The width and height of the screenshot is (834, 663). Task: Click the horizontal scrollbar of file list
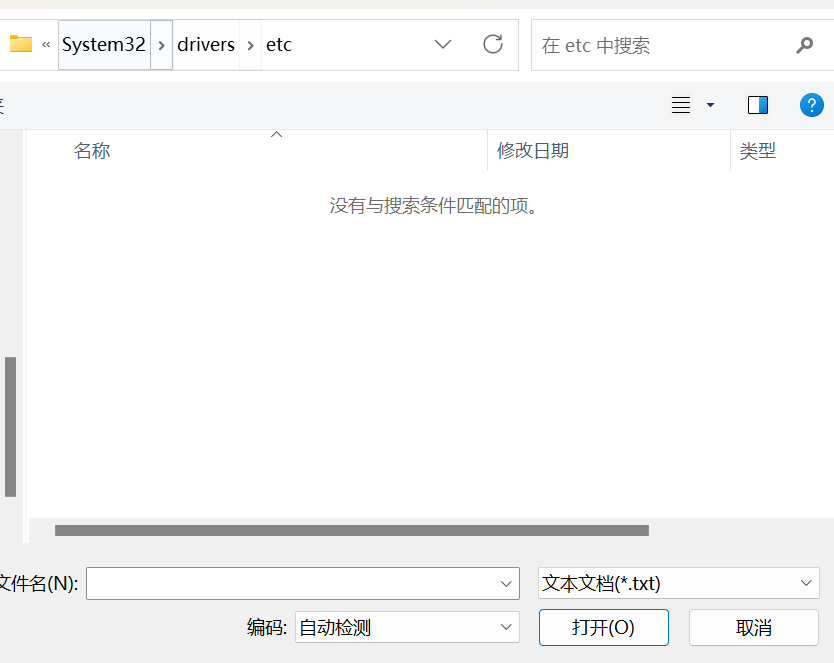click(352, 530)
